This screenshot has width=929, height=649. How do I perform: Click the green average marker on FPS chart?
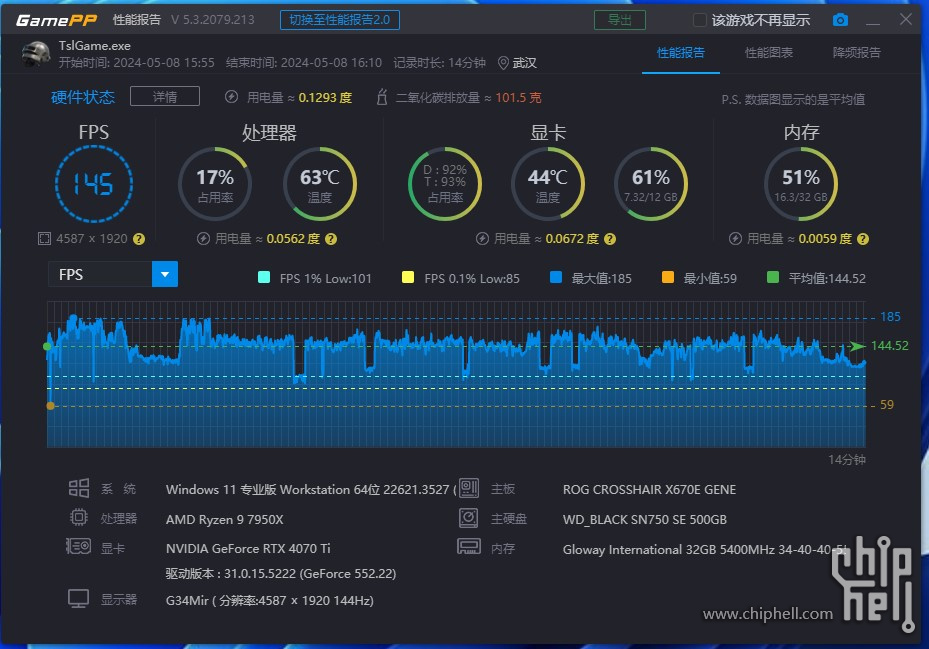pos(47,346)
